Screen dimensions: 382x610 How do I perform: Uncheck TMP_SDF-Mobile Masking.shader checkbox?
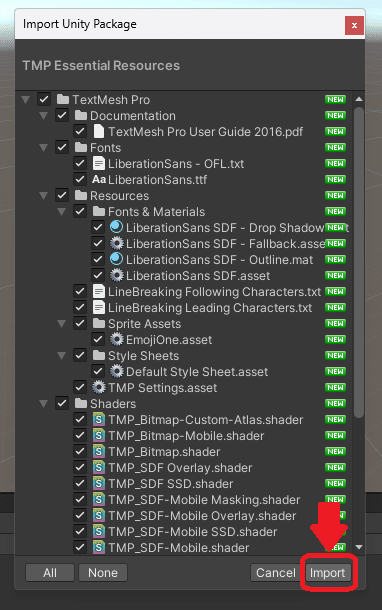tap(80, 499)
